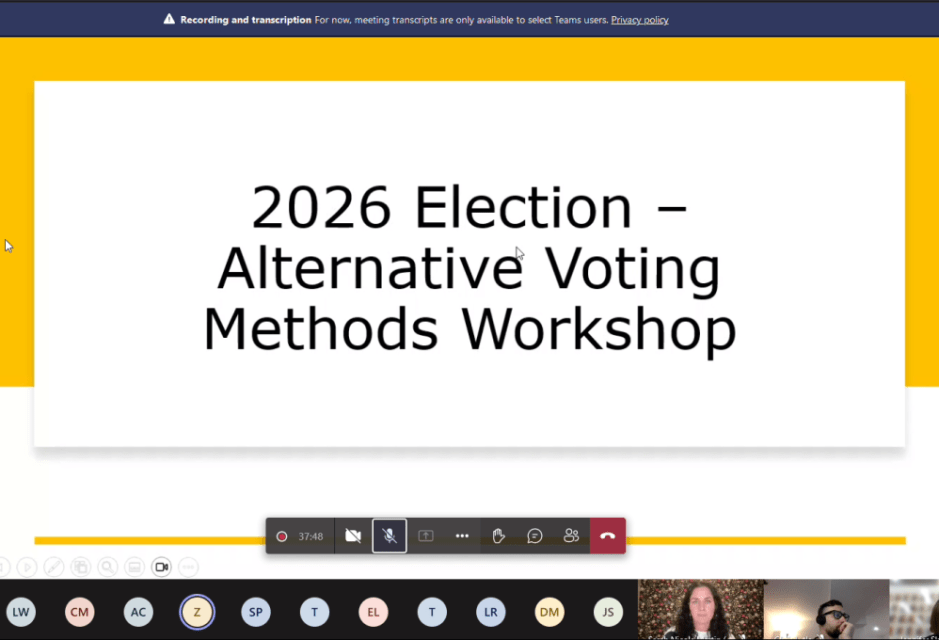Viewport: 939px width, 640px height.
Task: Hang up the call with red button
Action: [608, 536]
